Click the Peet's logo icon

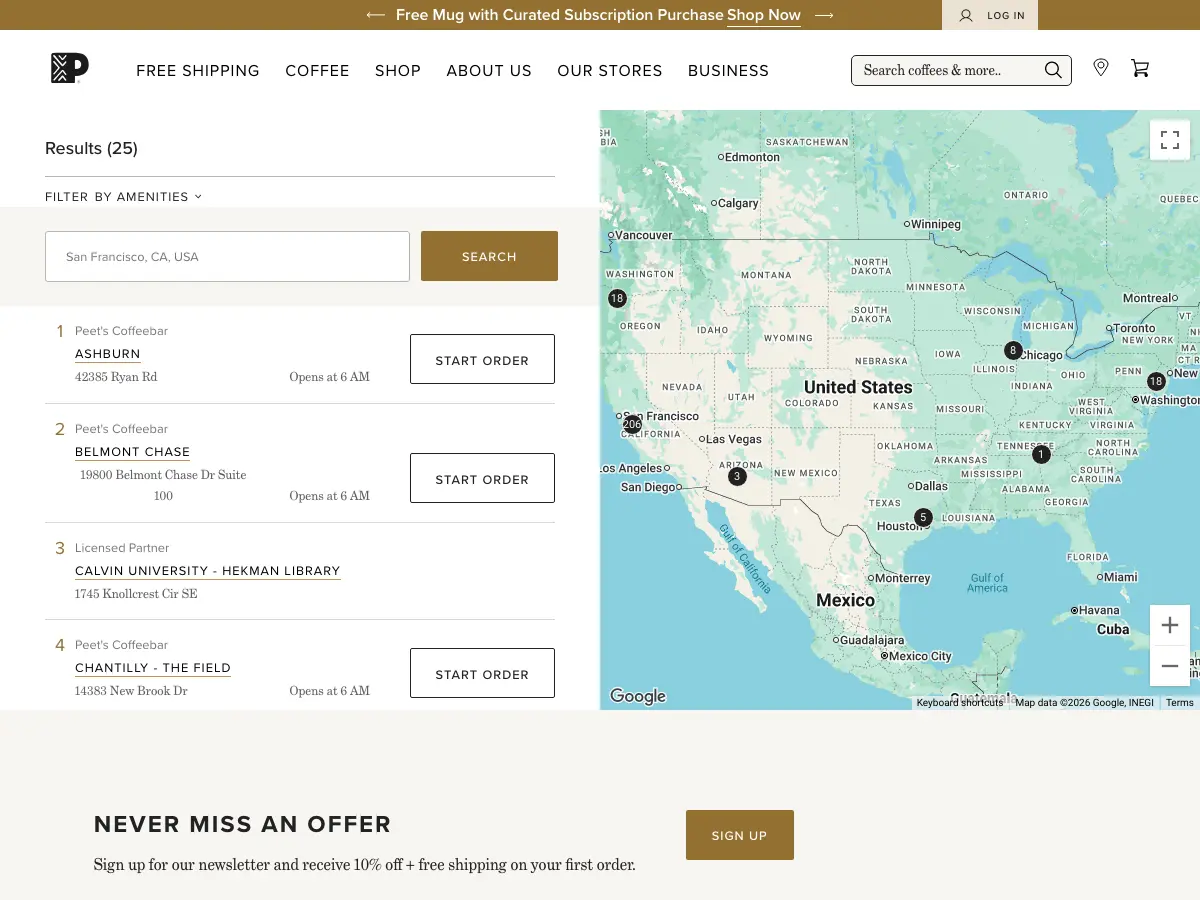pos(70,68)
